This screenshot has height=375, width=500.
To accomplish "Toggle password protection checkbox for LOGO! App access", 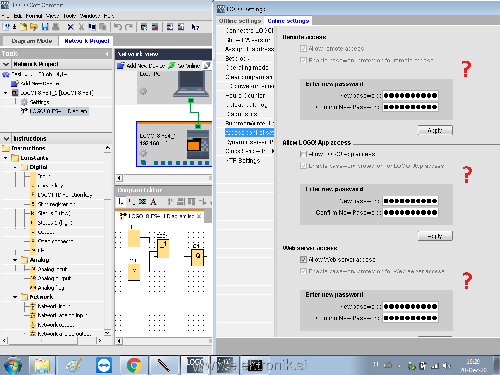I will [303, 166].
